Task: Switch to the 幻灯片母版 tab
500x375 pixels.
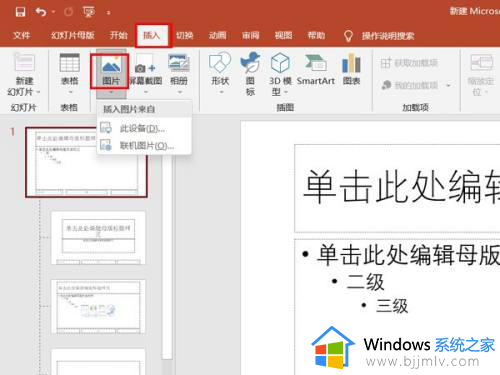Action: (x=73, y=35)
